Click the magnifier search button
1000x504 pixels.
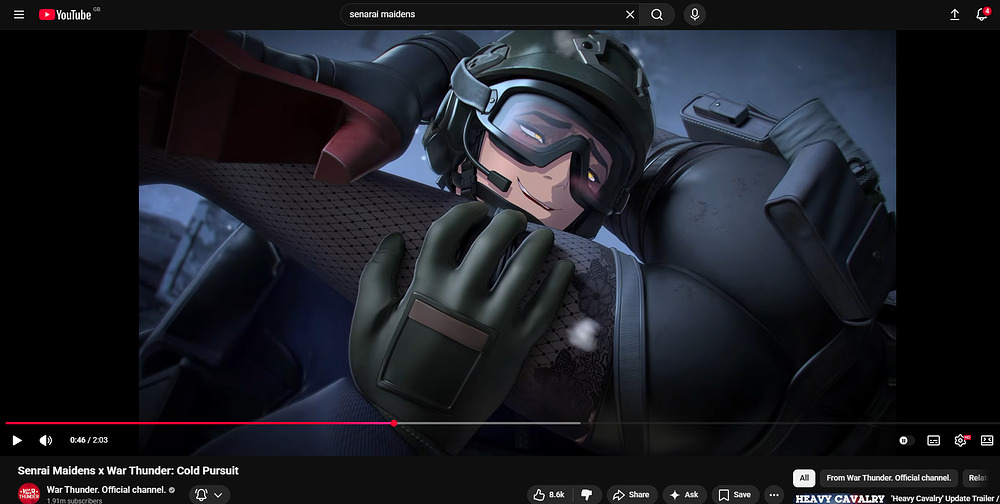click(x=657, y=15)
